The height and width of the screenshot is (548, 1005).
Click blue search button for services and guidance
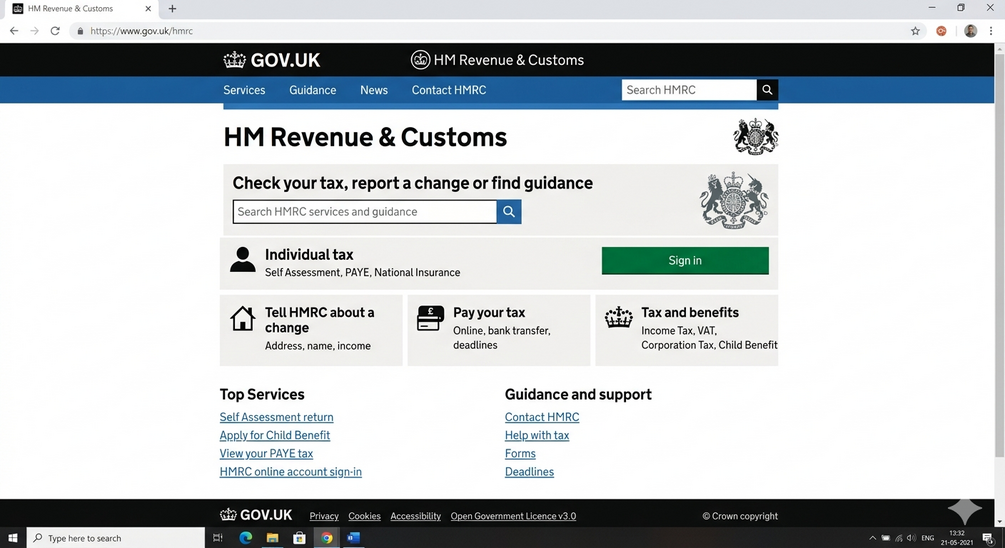click(509, 212)
